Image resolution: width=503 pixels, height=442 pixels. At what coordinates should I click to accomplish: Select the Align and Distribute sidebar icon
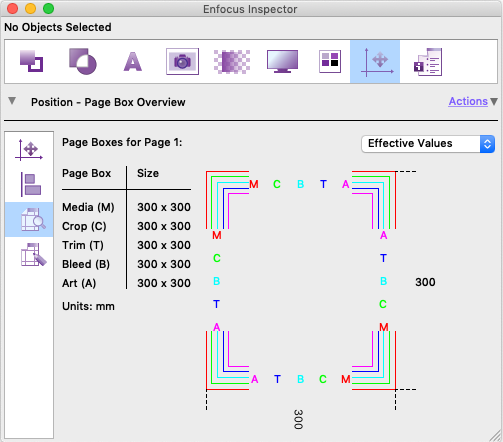coord(30,184)
